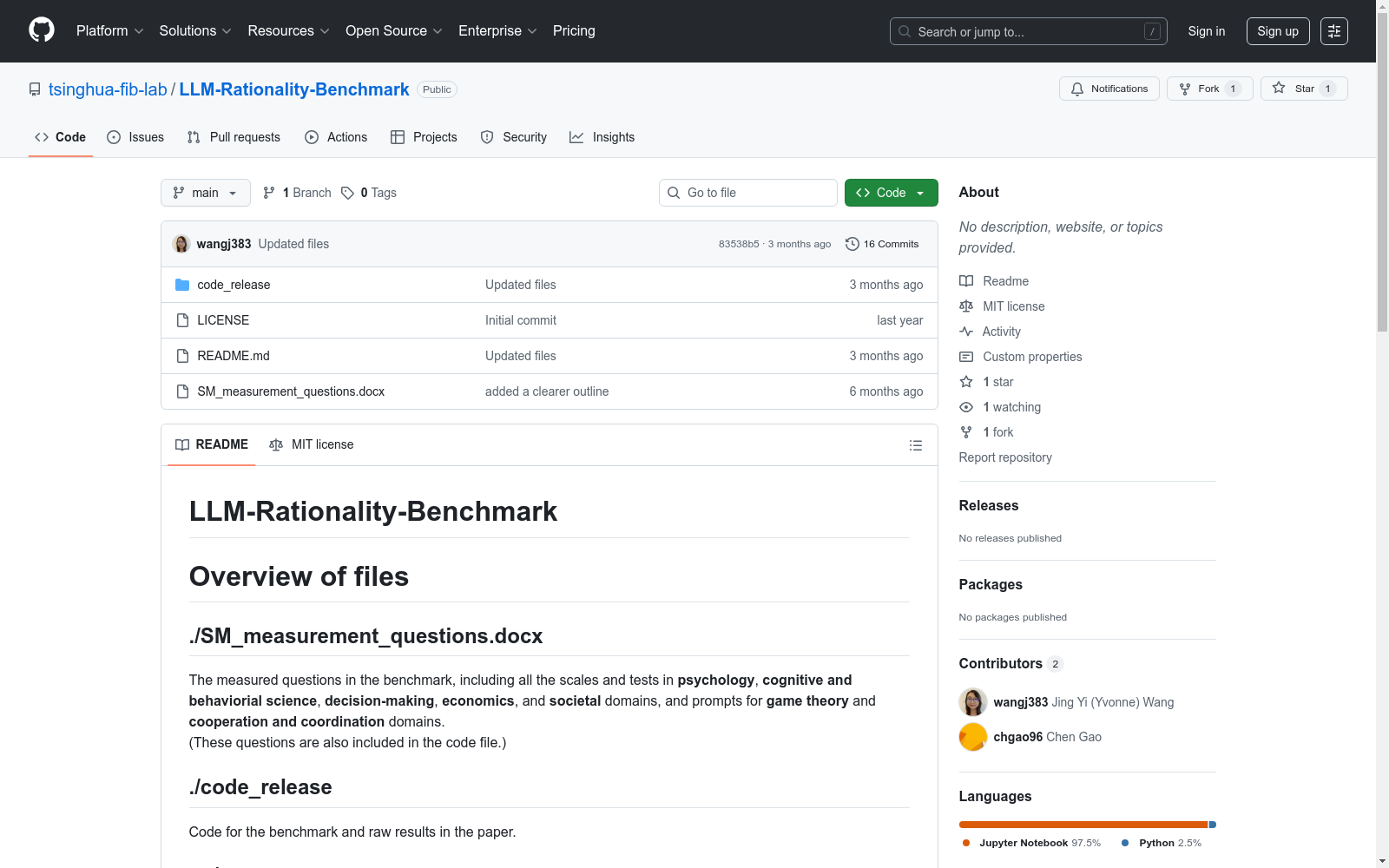
Task: Click the chgao96 contributor avatar
Action: click(x=973, y=737)
